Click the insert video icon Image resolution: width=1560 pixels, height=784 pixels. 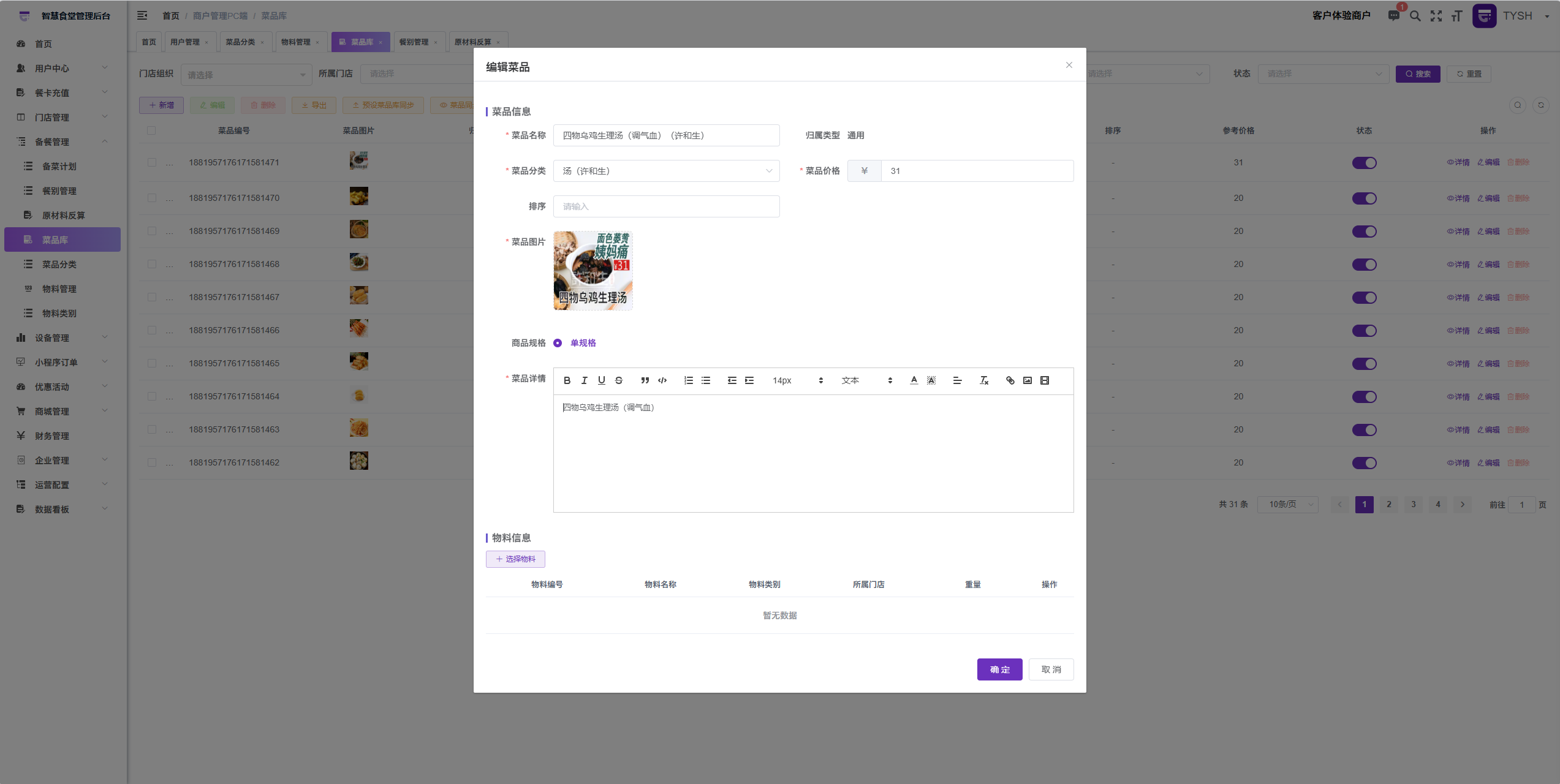1045,380
